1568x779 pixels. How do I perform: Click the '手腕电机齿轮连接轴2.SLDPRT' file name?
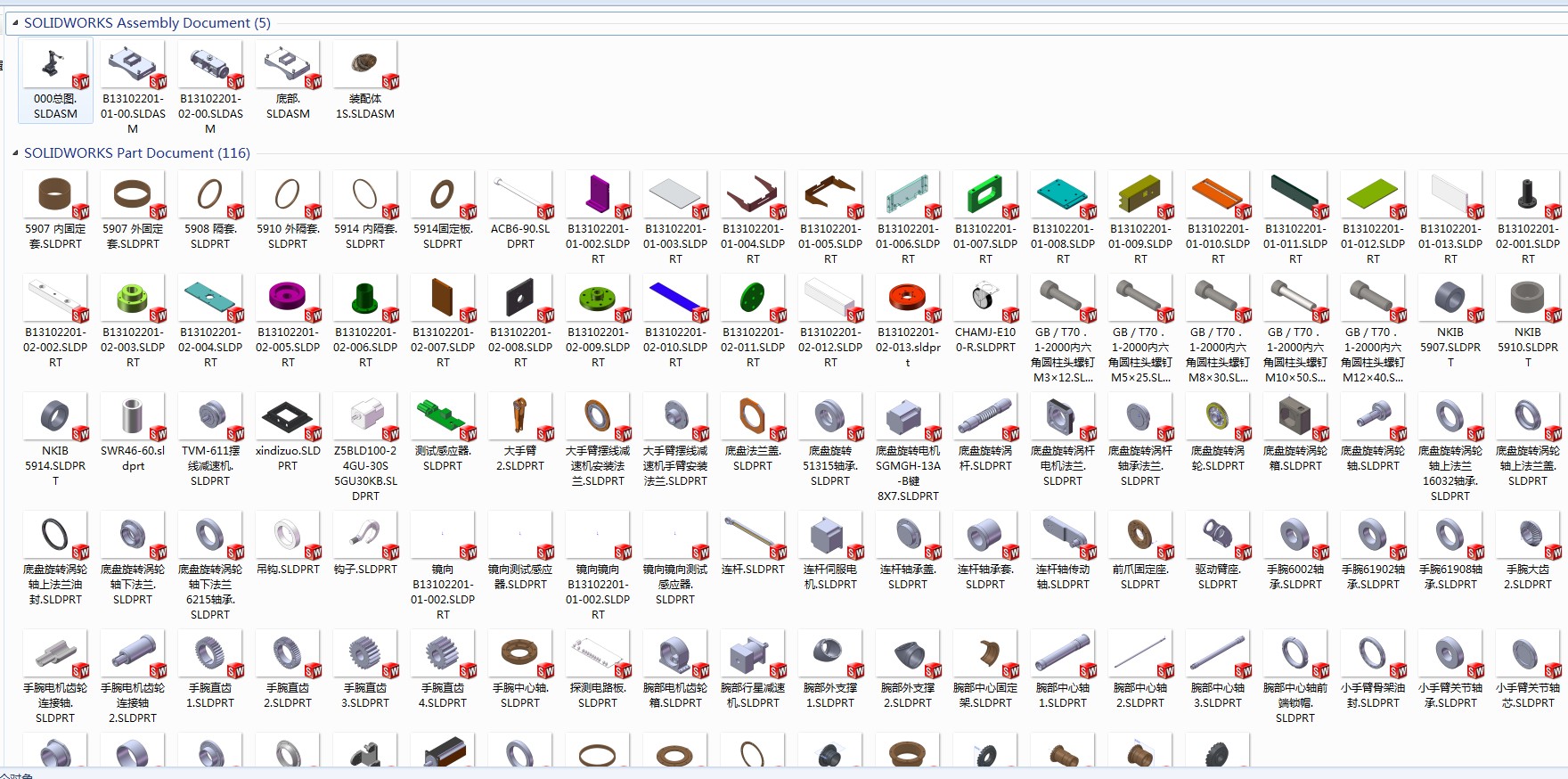point(133,703)
